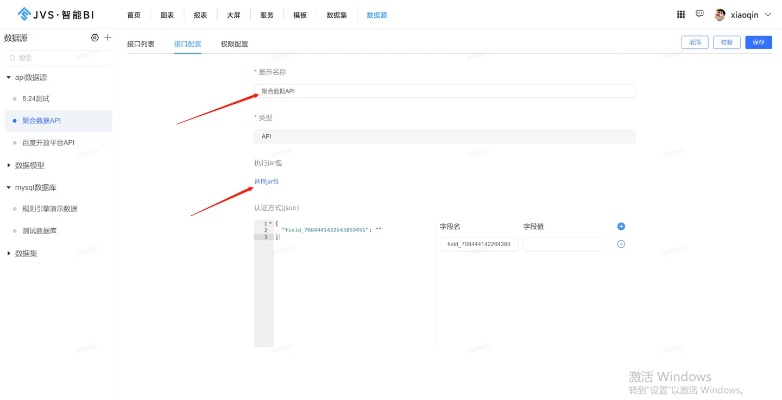
Task: Click the JVS 智能BI logo
Action: 51,15
